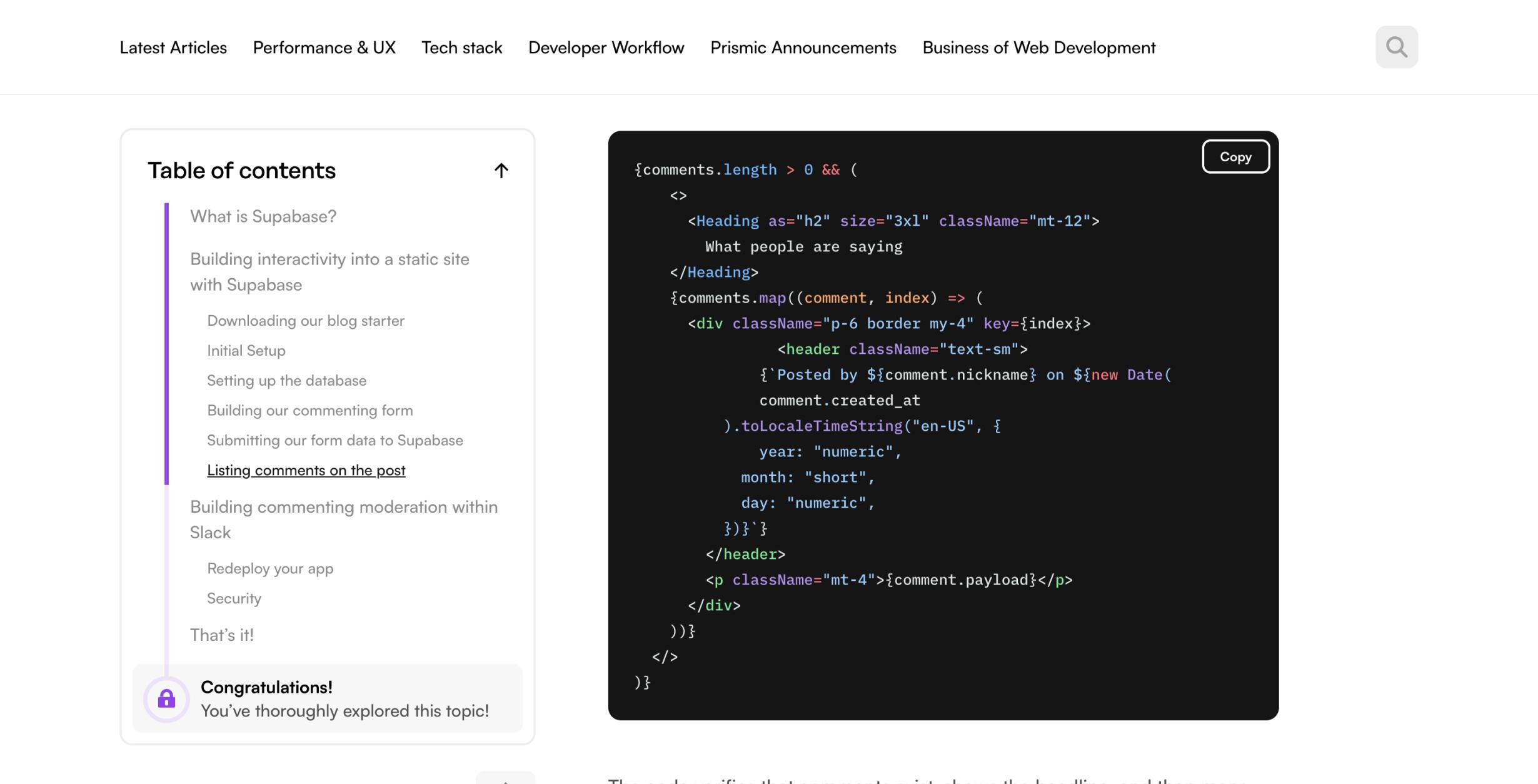
Task: Open the Tech stack category
Action: point(461,48)
